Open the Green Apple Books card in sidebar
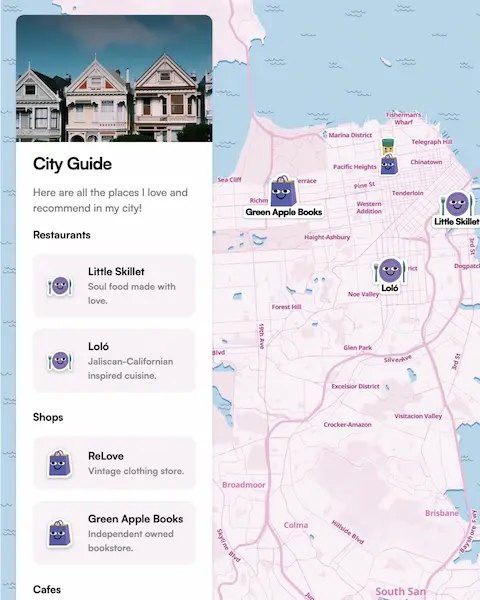 click(114, 533)
